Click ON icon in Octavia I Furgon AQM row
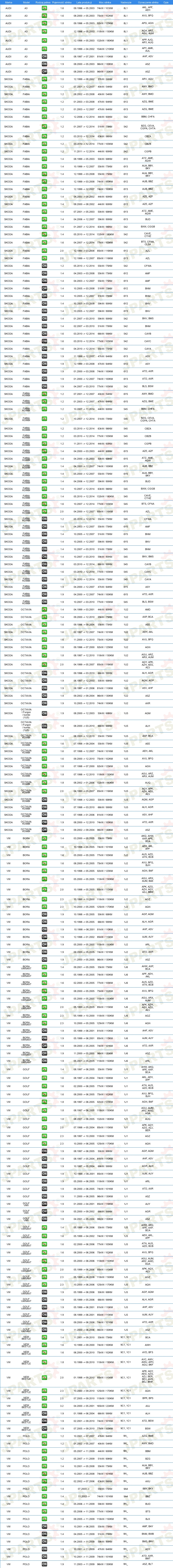This screenshot has width=173, height=1568. coord(44,713)
